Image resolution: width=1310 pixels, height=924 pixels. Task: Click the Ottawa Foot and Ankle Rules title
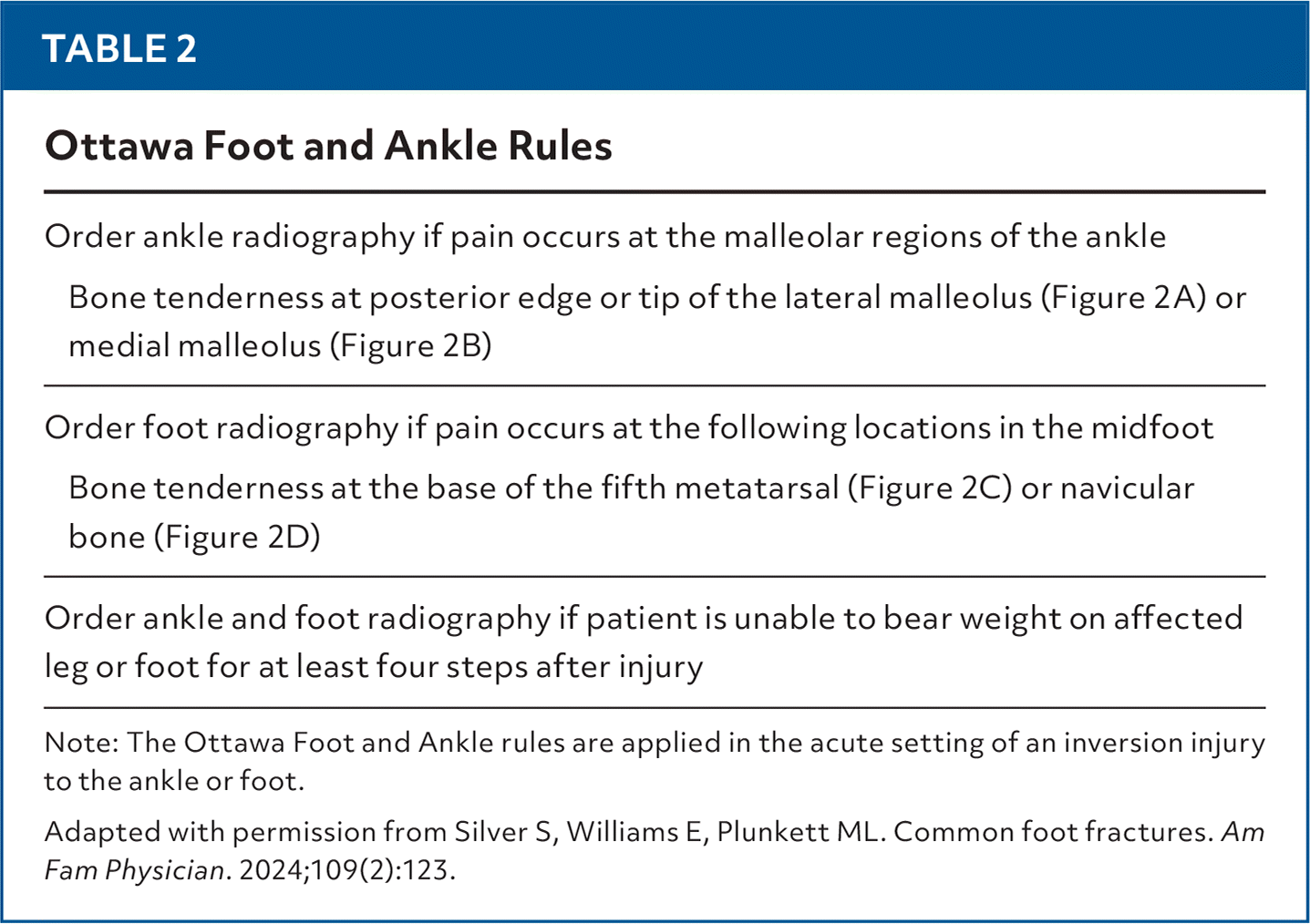pyautogui.click(x=328, y=146)
